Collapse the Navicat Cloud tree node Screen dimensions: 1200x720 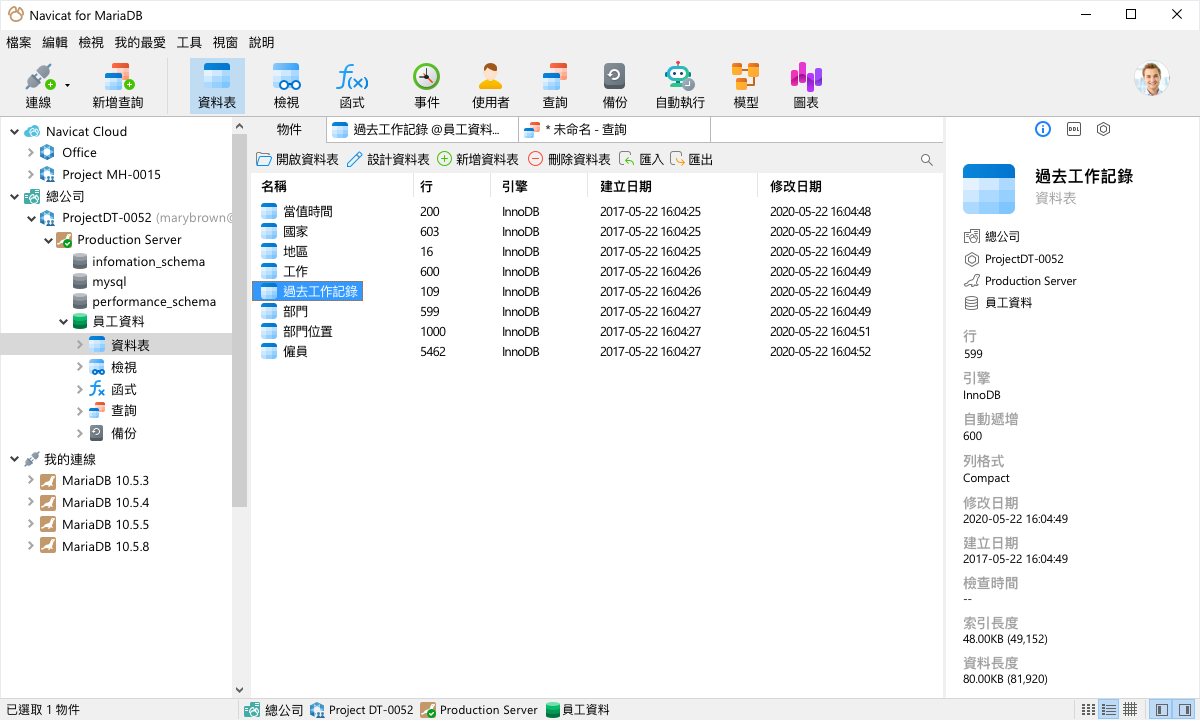pyautogui.click(x=14, y=131)
